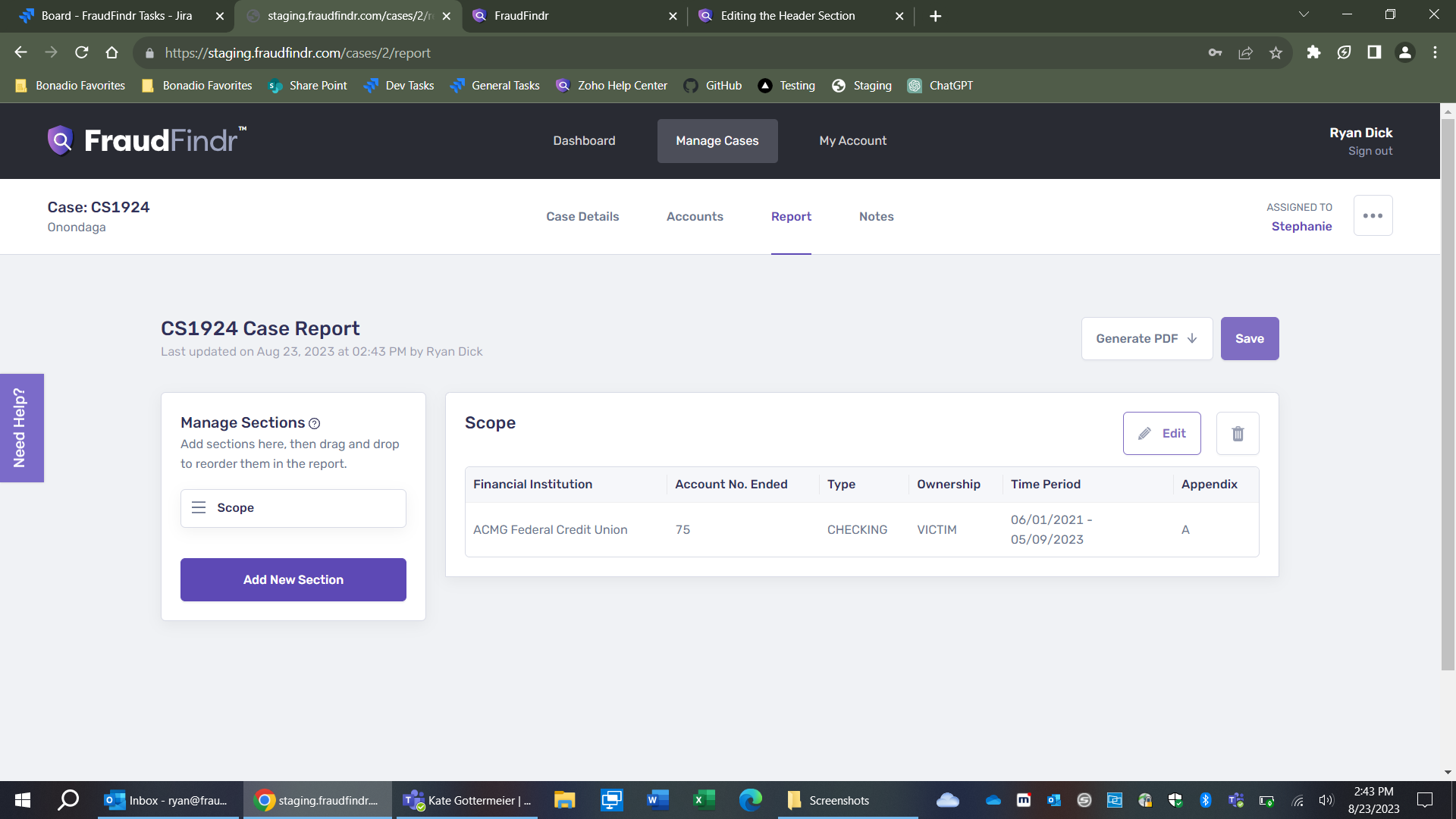Save the case report

(1249, 339)
